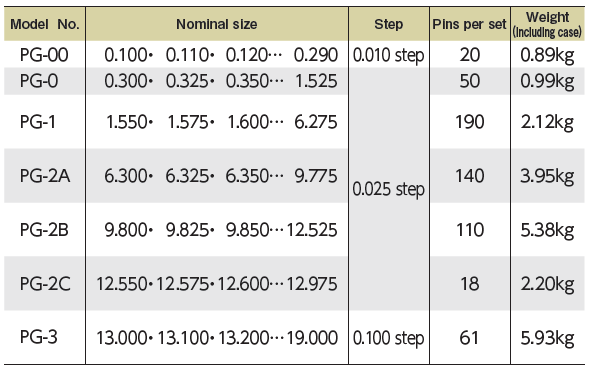590x369 pixels.
Task: Click the Pins per set header
Action: tap(470, 24)
